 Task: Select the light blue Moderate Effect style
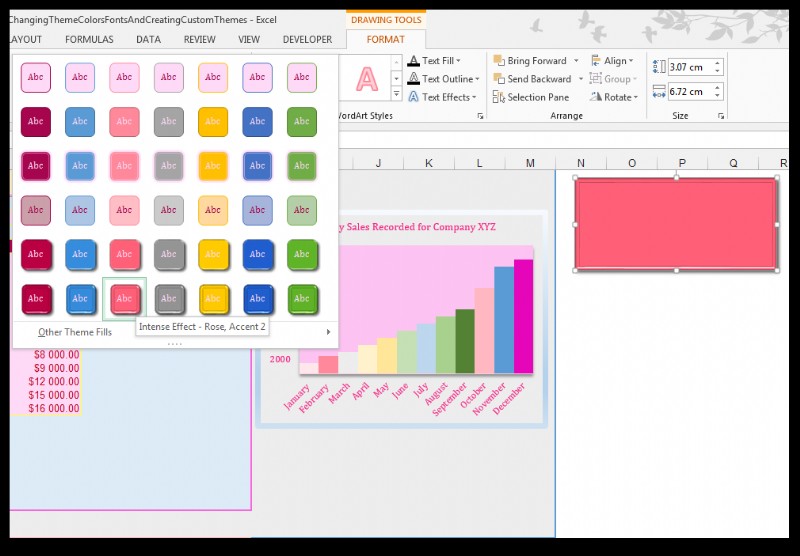(80, 254)
